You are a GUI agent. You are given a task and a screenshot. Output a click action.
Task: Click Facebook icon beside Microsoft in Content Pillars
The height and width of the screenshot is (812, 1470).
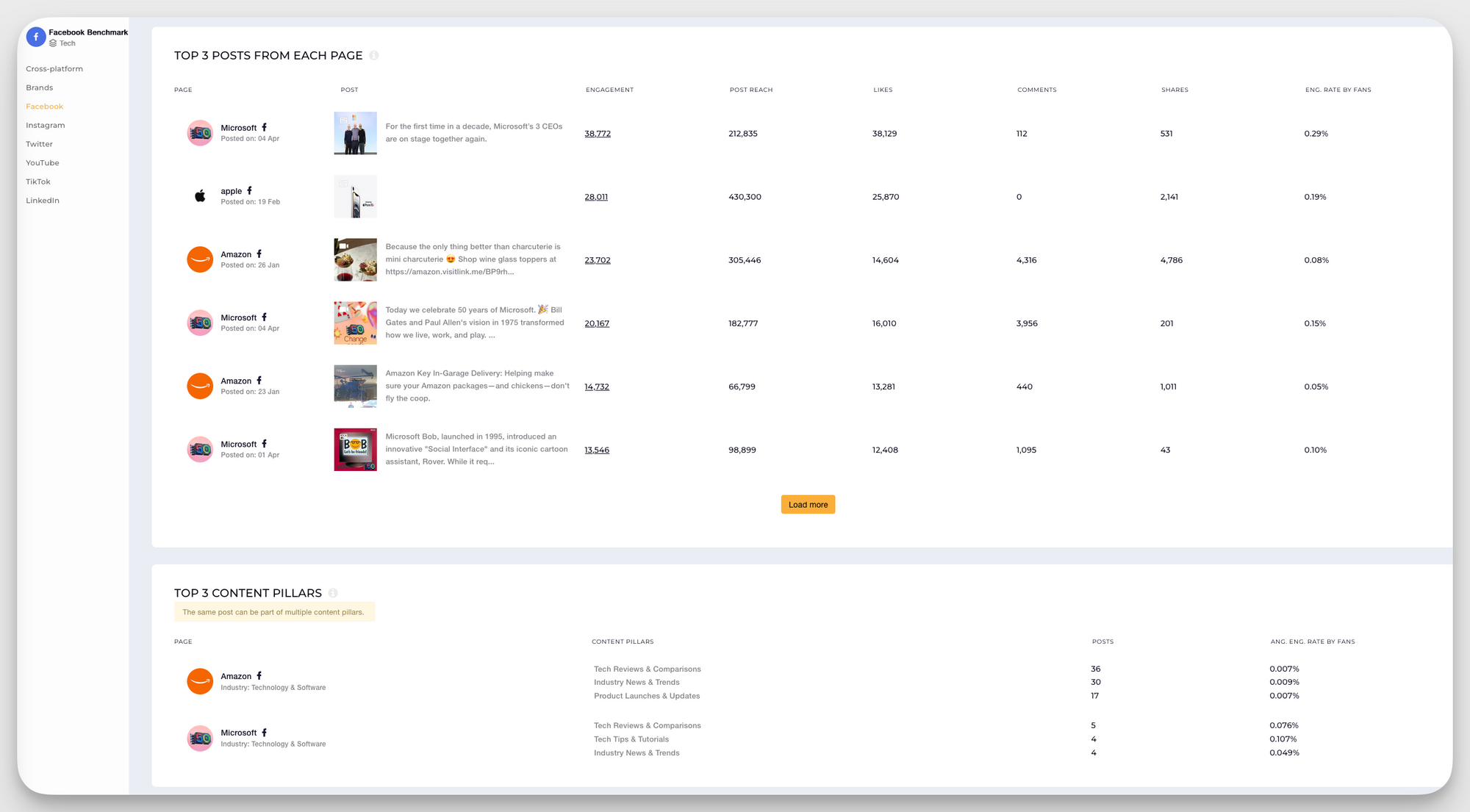click(x=264, y=733)
